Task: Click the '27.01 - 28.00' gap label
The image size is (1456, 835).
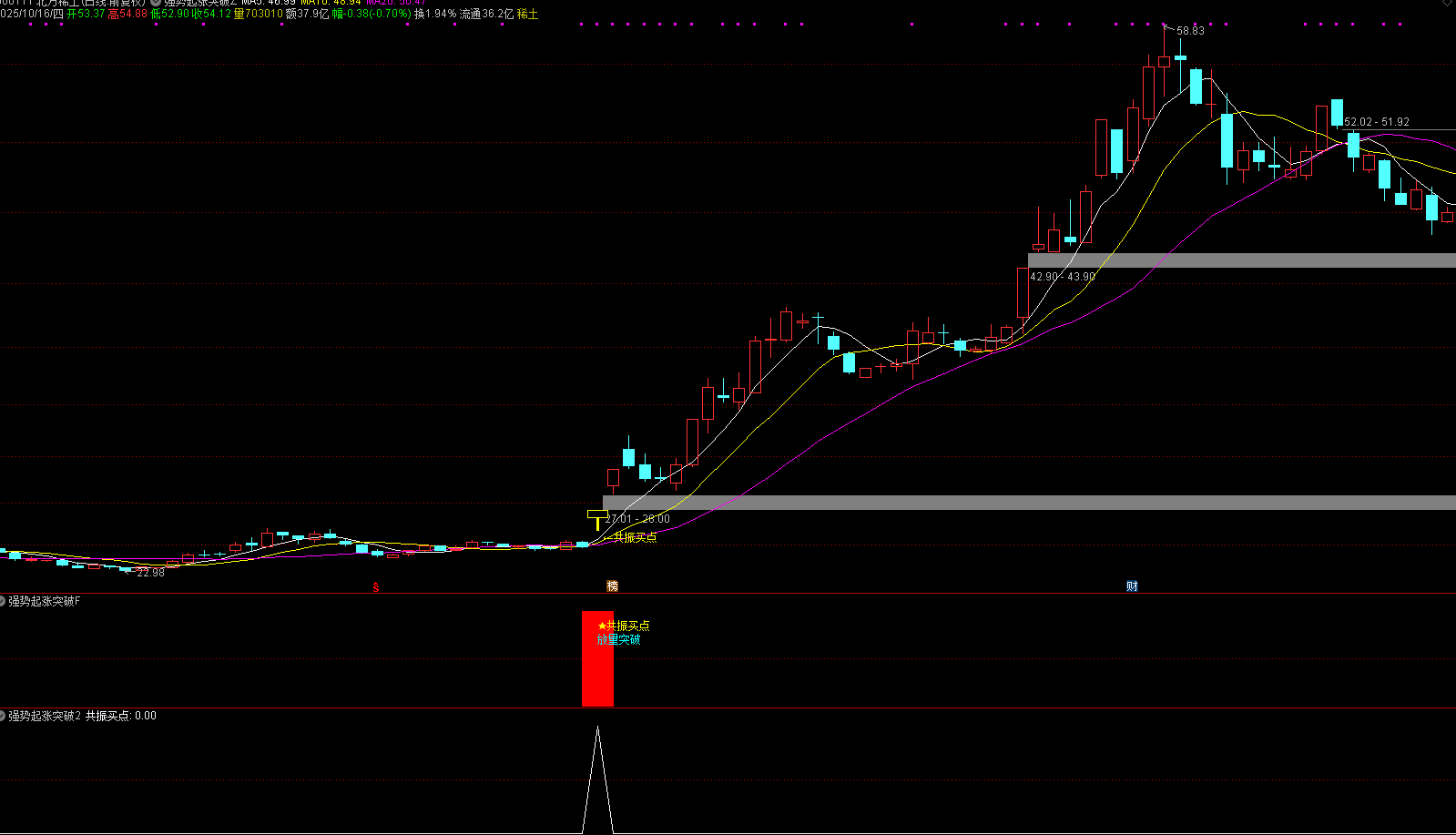Action: [x=637, y=519]
